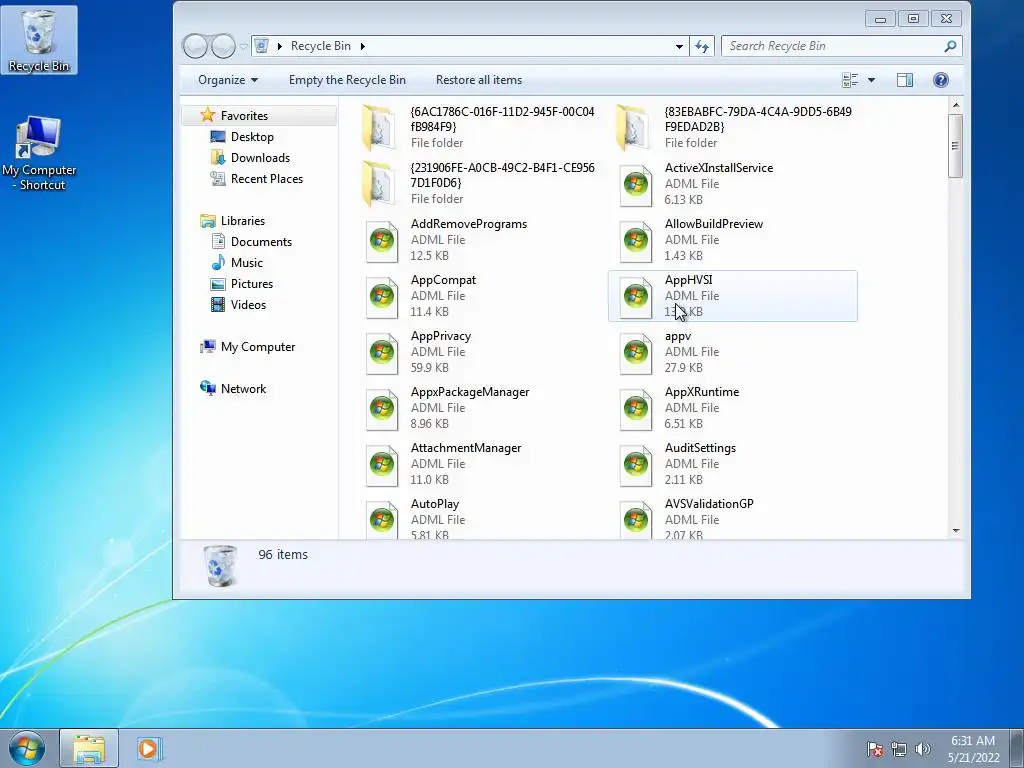Select the AddRemovePrograms file icon
This screenshot has width=1024, height=768.
tap(382, 242)
